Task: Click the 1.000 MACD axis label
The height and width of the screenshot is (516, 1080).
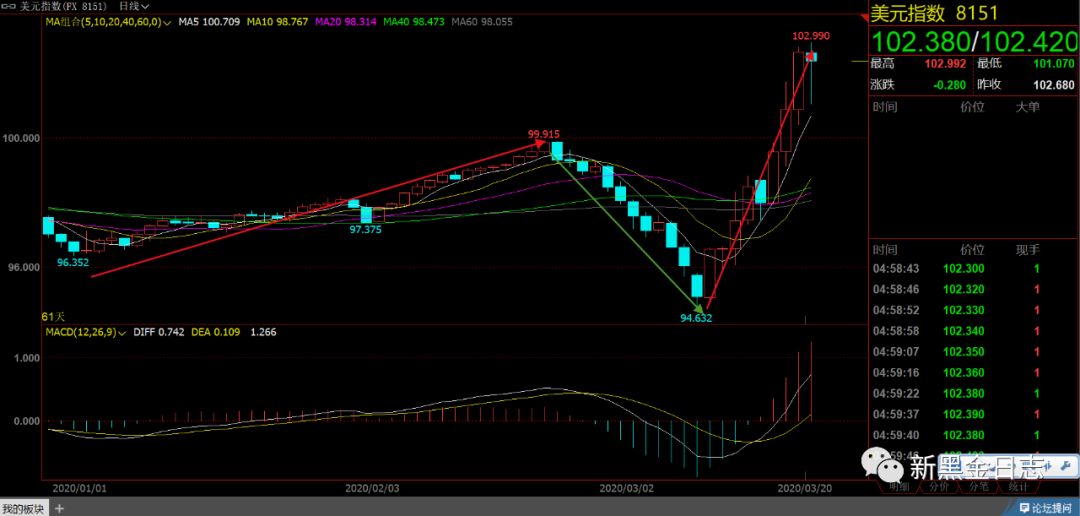Action: pos(26,358)
